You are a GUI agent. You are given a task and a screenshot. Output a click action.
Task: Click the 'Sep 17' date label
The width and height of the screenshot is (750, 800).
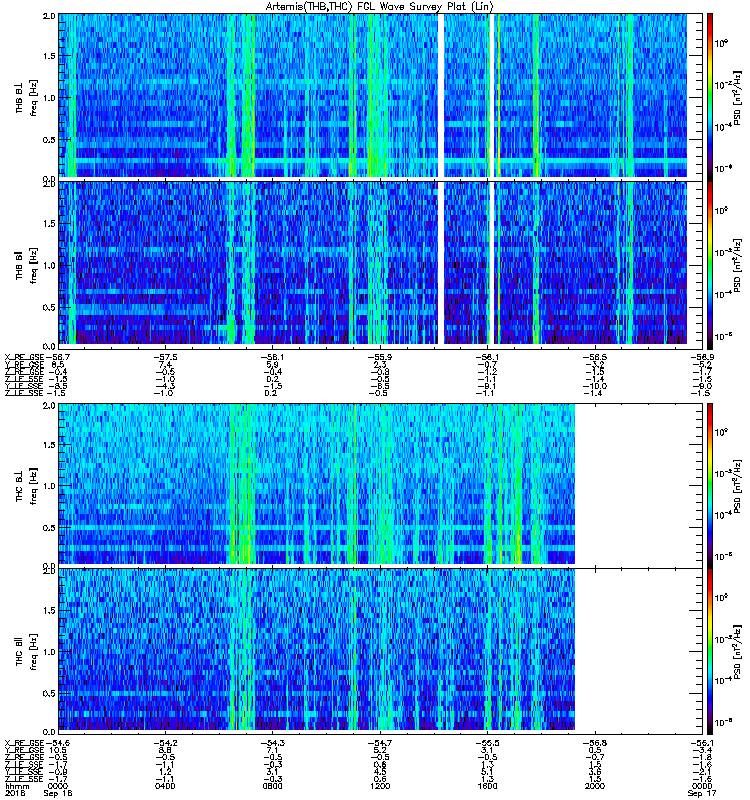coord(702,793)
